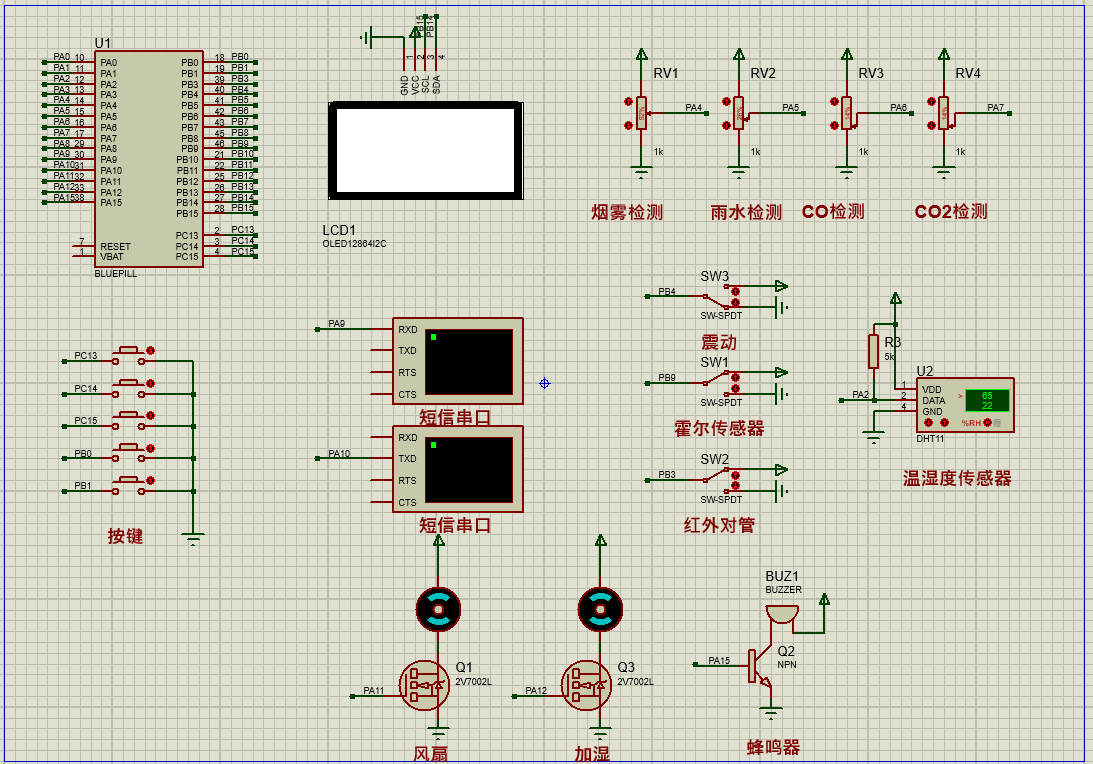This screenshot has height=764, width=1093.
Task: Select the LCD1 OLED display screen
Action: tap(426, 151)
